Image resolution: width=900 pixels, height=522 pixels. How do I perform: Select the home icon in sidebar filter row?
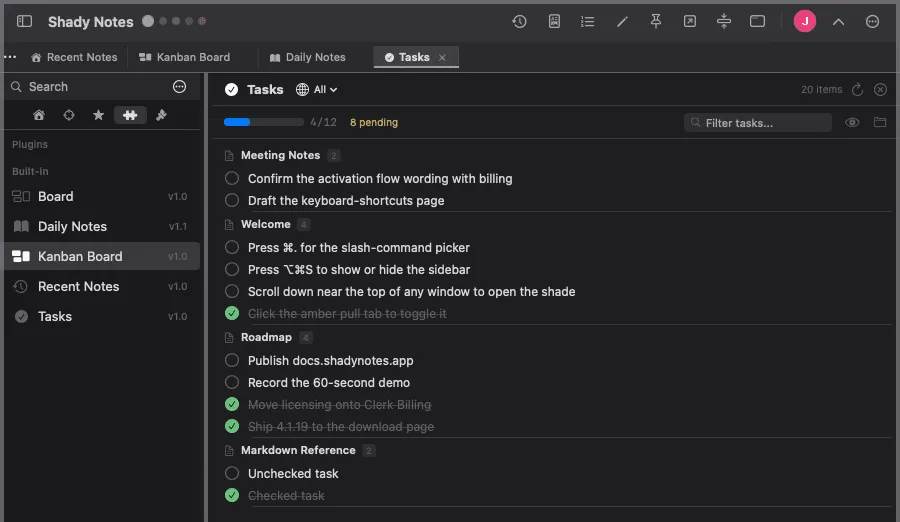point(38,115)
